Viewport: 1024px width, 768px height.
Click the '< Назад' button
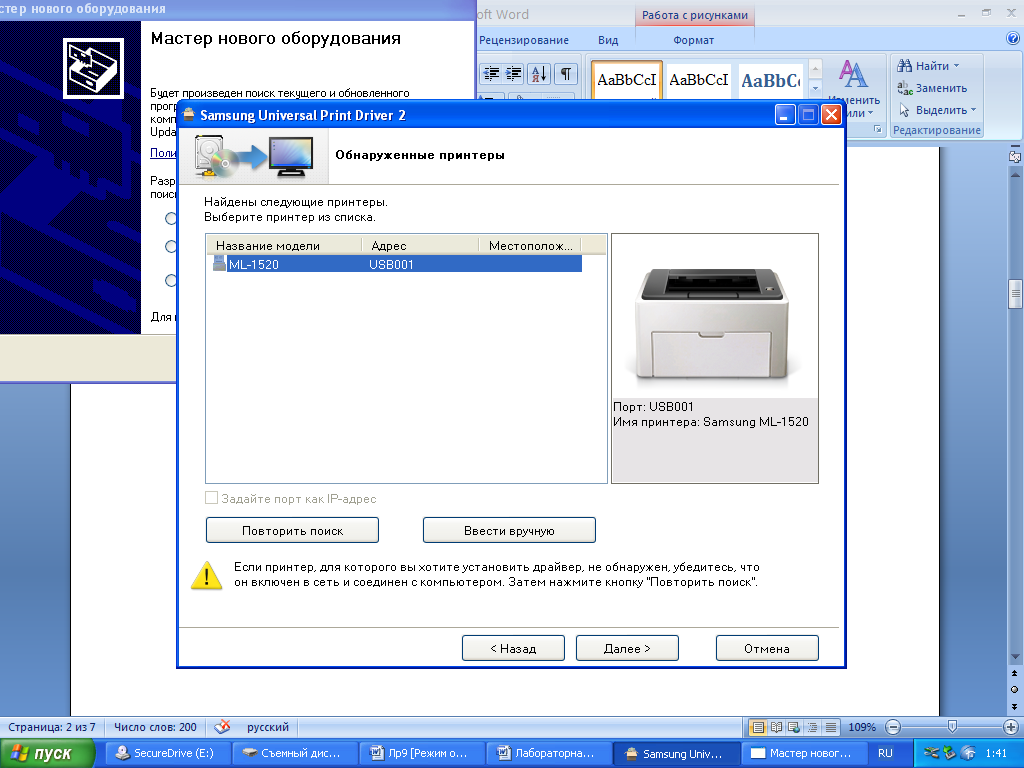[513, 648]
